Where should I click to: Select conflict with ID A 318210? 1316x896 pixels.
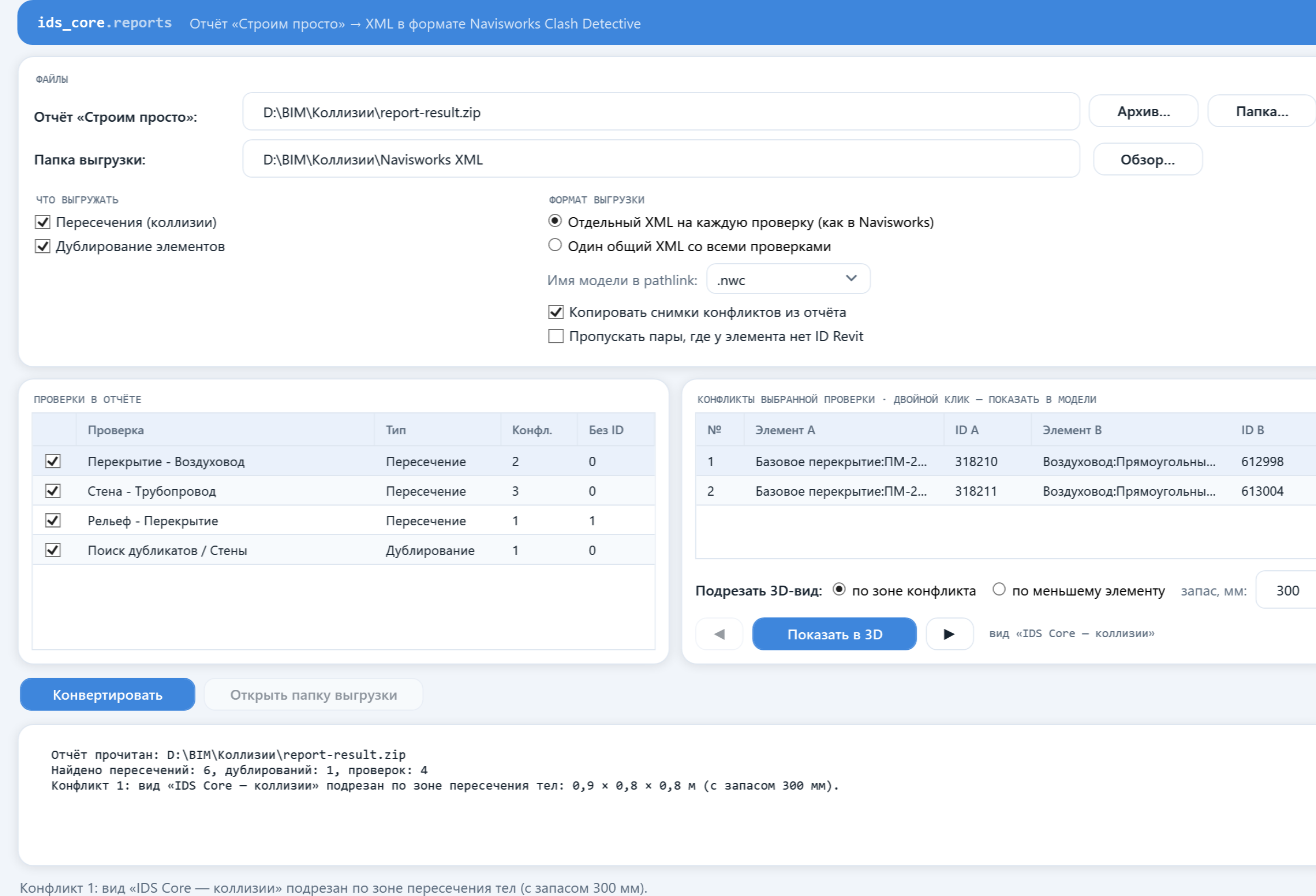pyautogui.click(x=976, y=462)
